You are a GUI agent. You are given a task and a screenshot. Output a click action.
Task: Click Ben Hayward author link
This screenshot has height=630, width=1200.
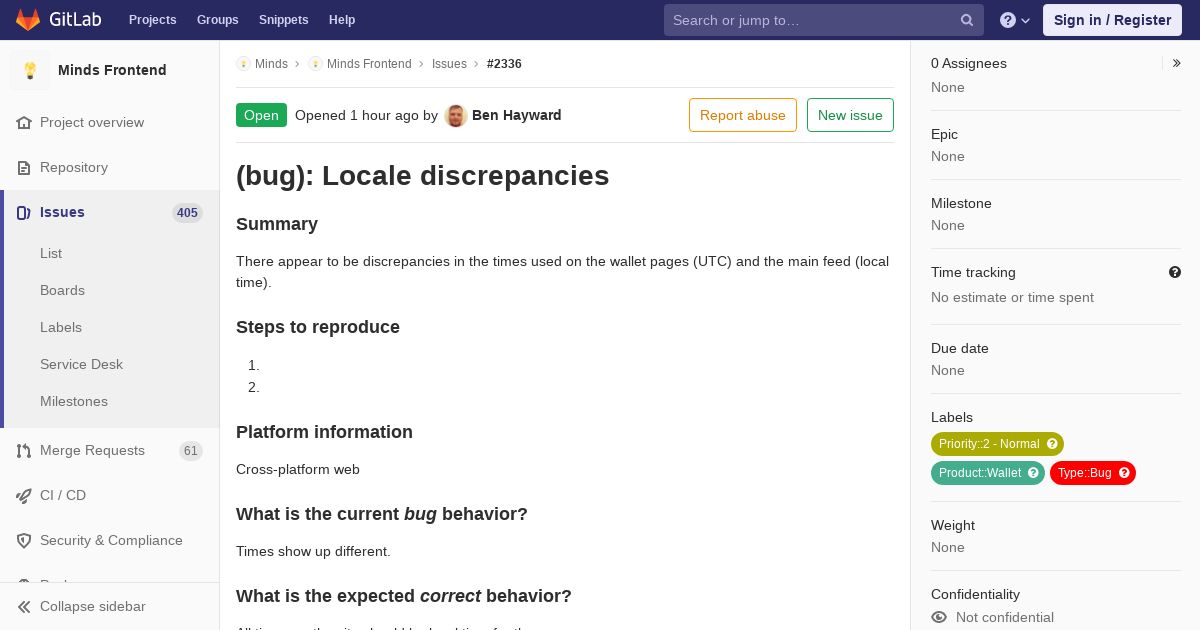coord(517,115)
